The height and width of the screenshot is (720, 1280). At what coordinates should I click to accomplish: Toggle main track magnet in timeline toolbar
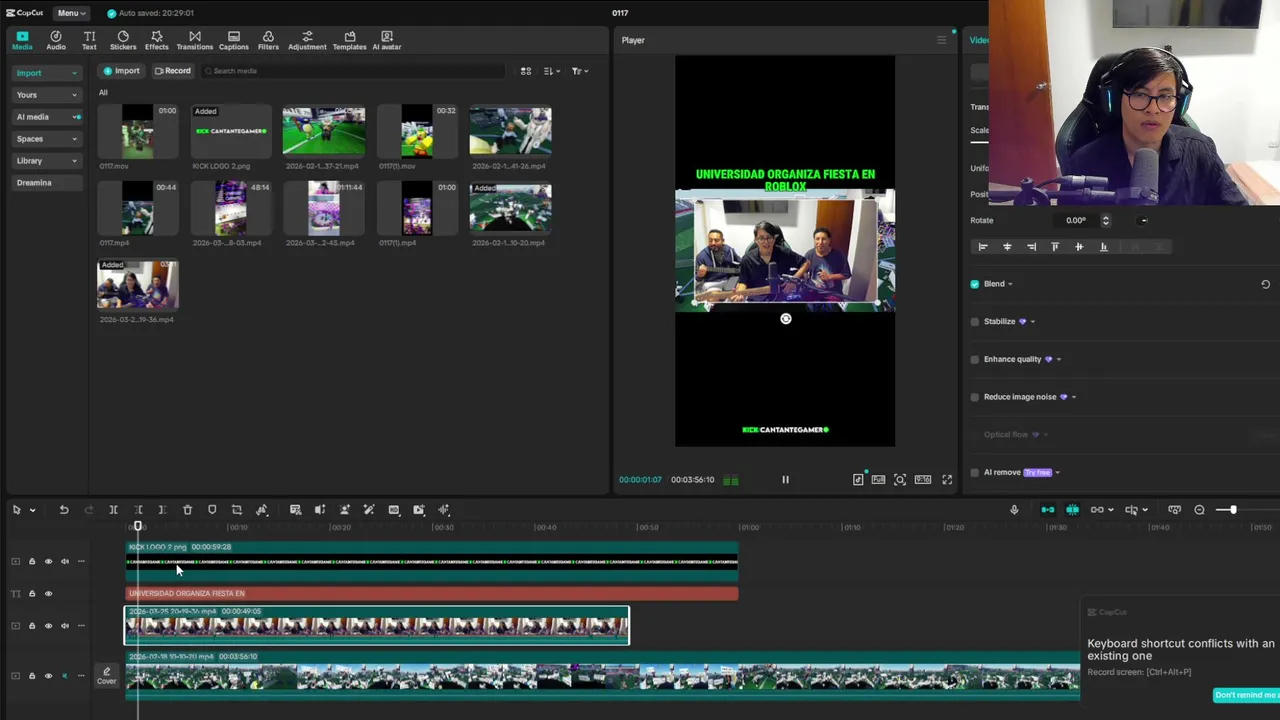pyautogui.click(x=1047, y=510)
